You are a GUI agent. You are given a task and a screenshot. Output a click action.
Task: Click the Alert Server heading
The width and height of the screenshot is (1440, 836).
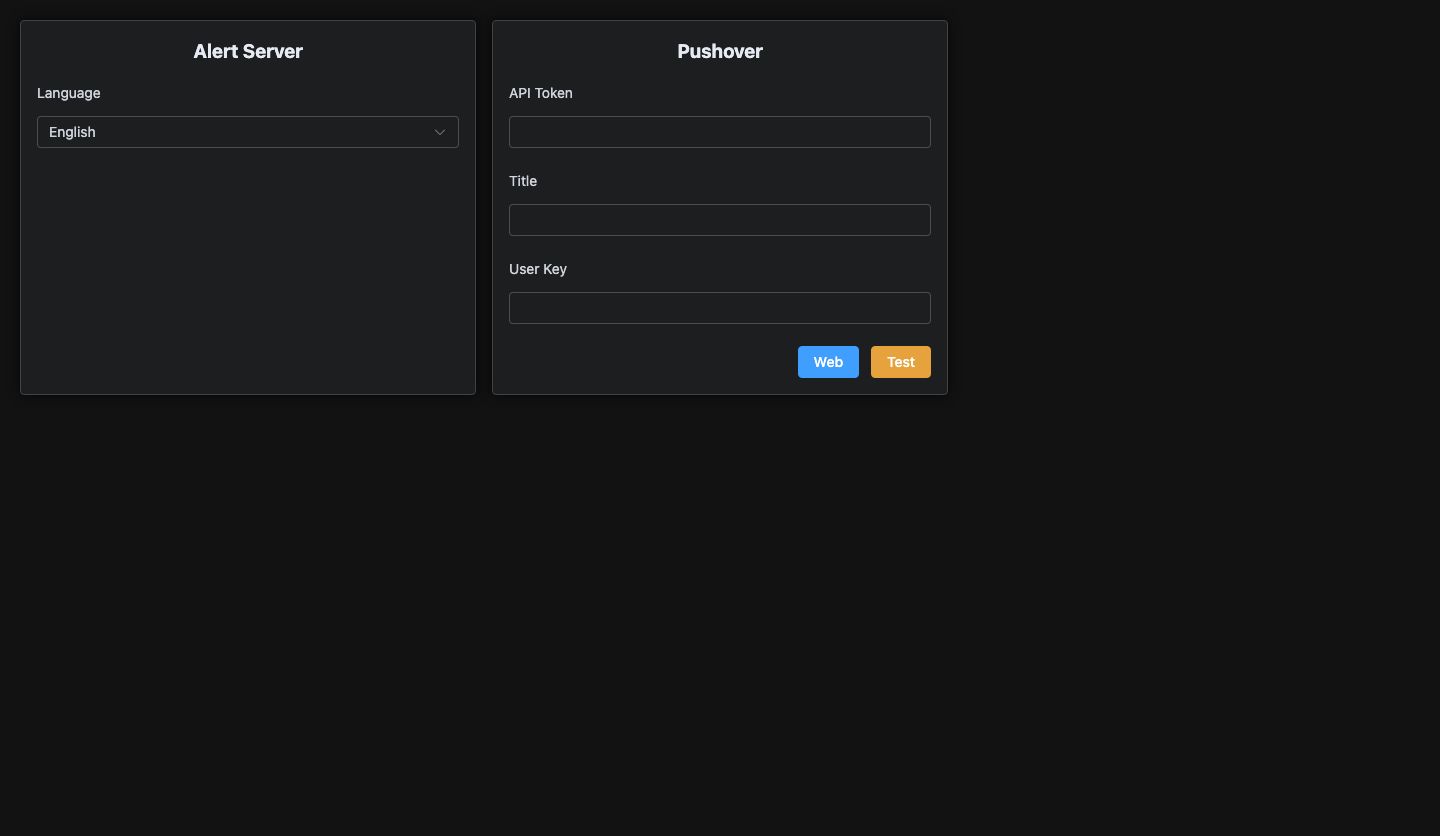click(x=248, y=51)
